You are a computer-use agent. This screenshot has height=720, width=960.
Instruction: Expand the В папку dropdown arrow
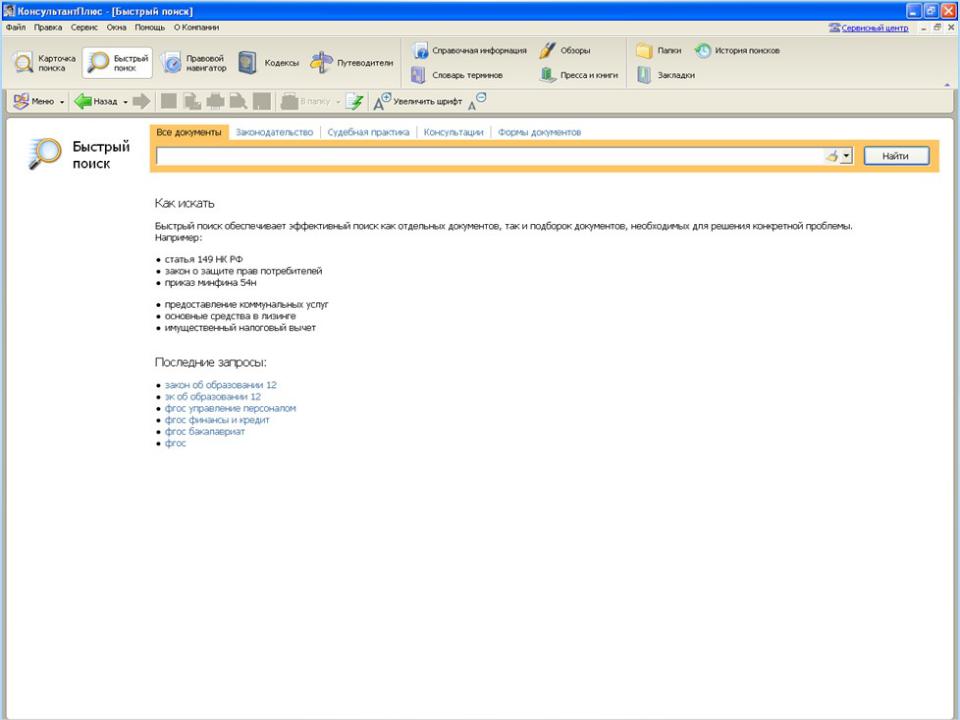(338, 102)
